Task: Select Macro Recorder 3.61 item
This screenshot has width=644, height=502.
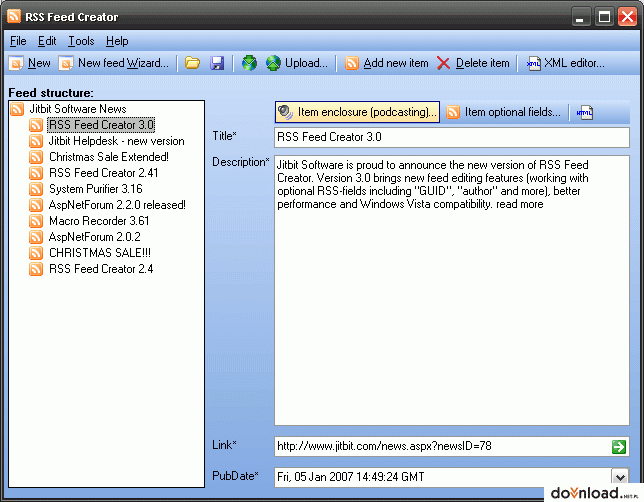Action: pos(99,221)
